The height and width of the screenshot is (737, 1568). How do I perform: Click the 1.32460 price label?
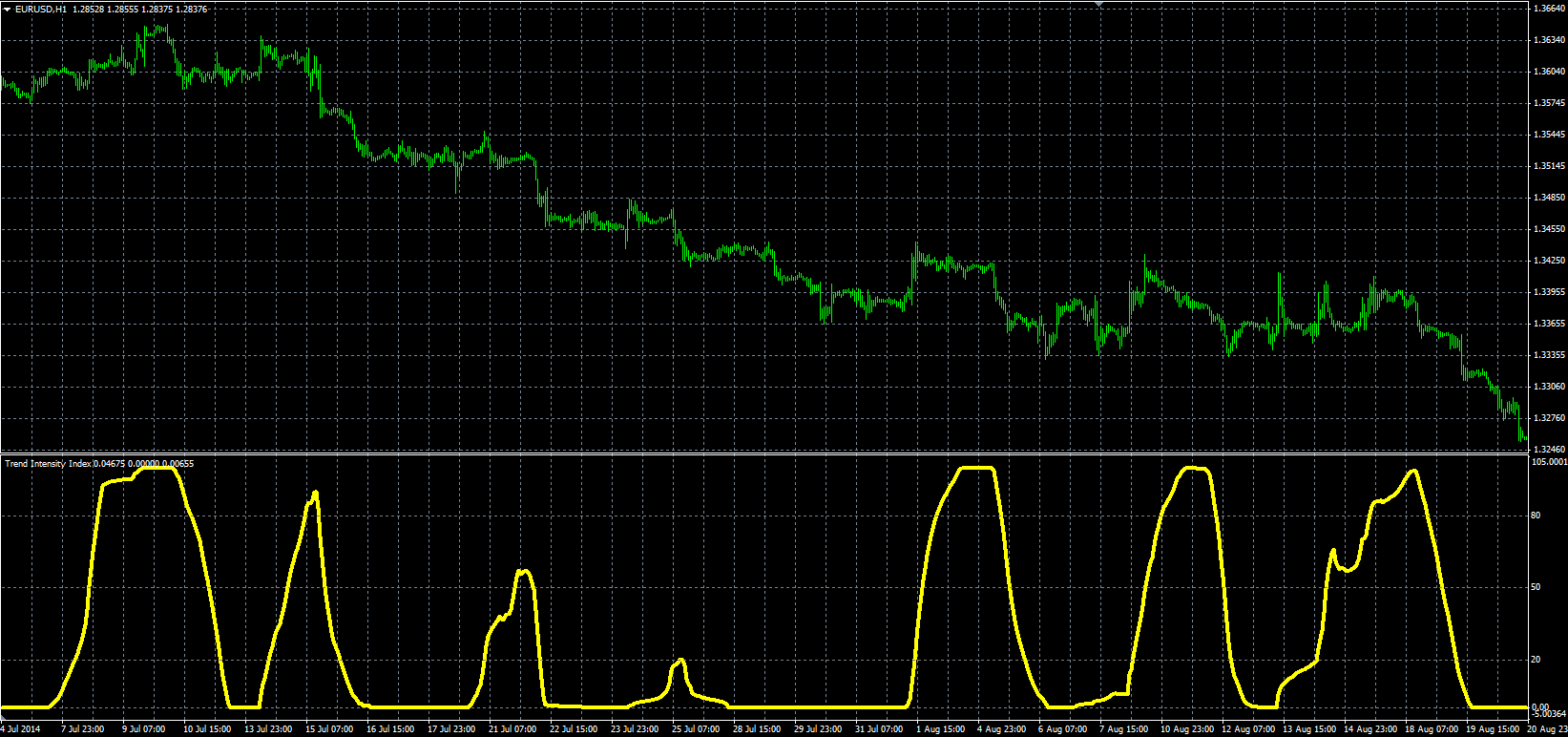1548,449
